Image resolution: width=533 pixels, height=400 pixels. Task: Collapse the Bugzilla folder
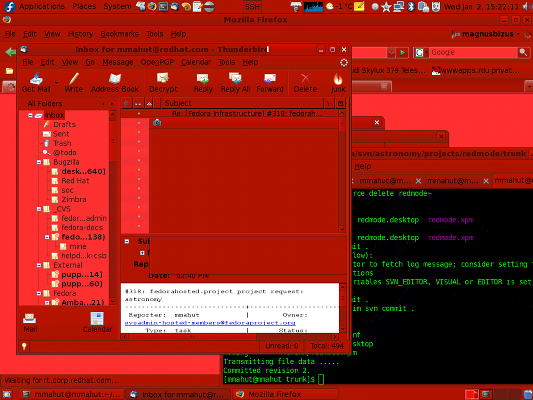click(x=39, y=162)
